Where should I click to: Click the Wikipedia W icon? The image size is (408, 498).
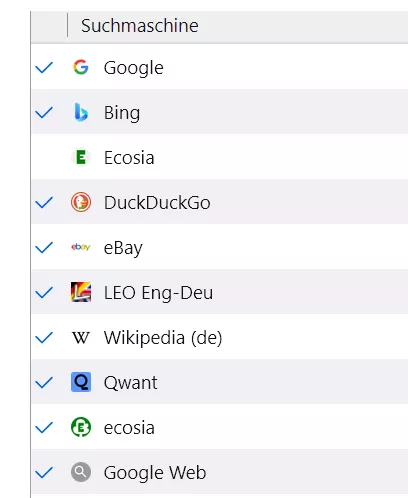(81, 337)
